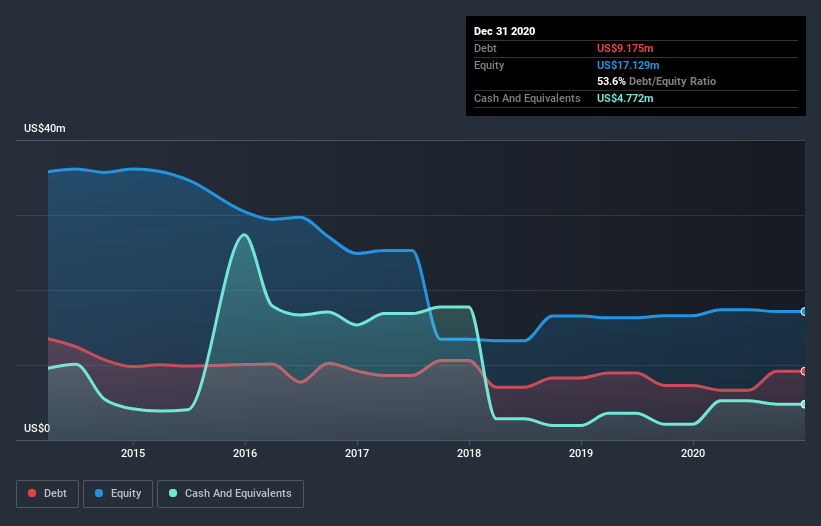
Task: Toggle the Cash And Equivalents legend button
Action: 230,494
